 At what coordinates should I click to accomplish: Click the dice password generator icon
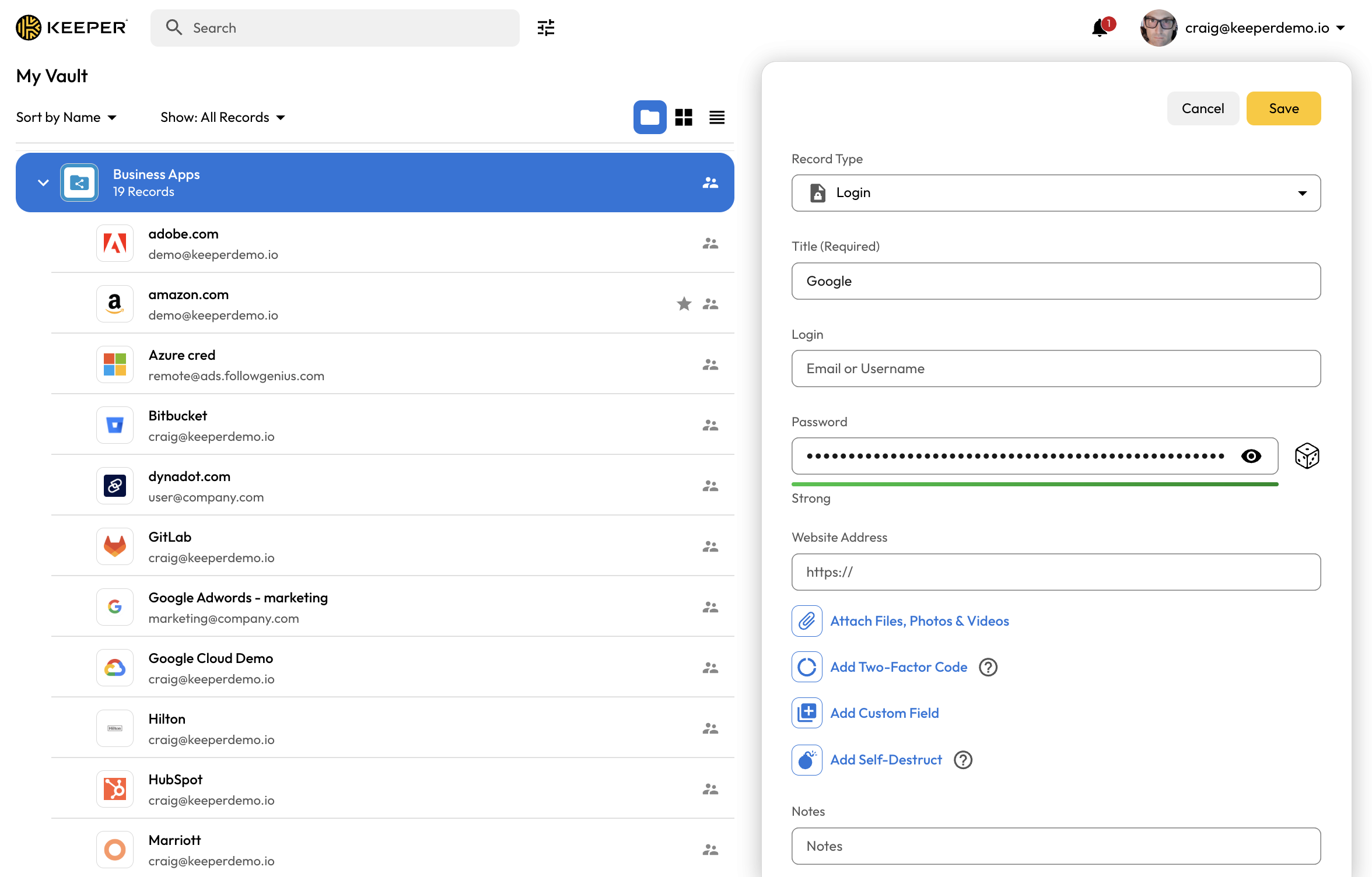click(1307, 456)
